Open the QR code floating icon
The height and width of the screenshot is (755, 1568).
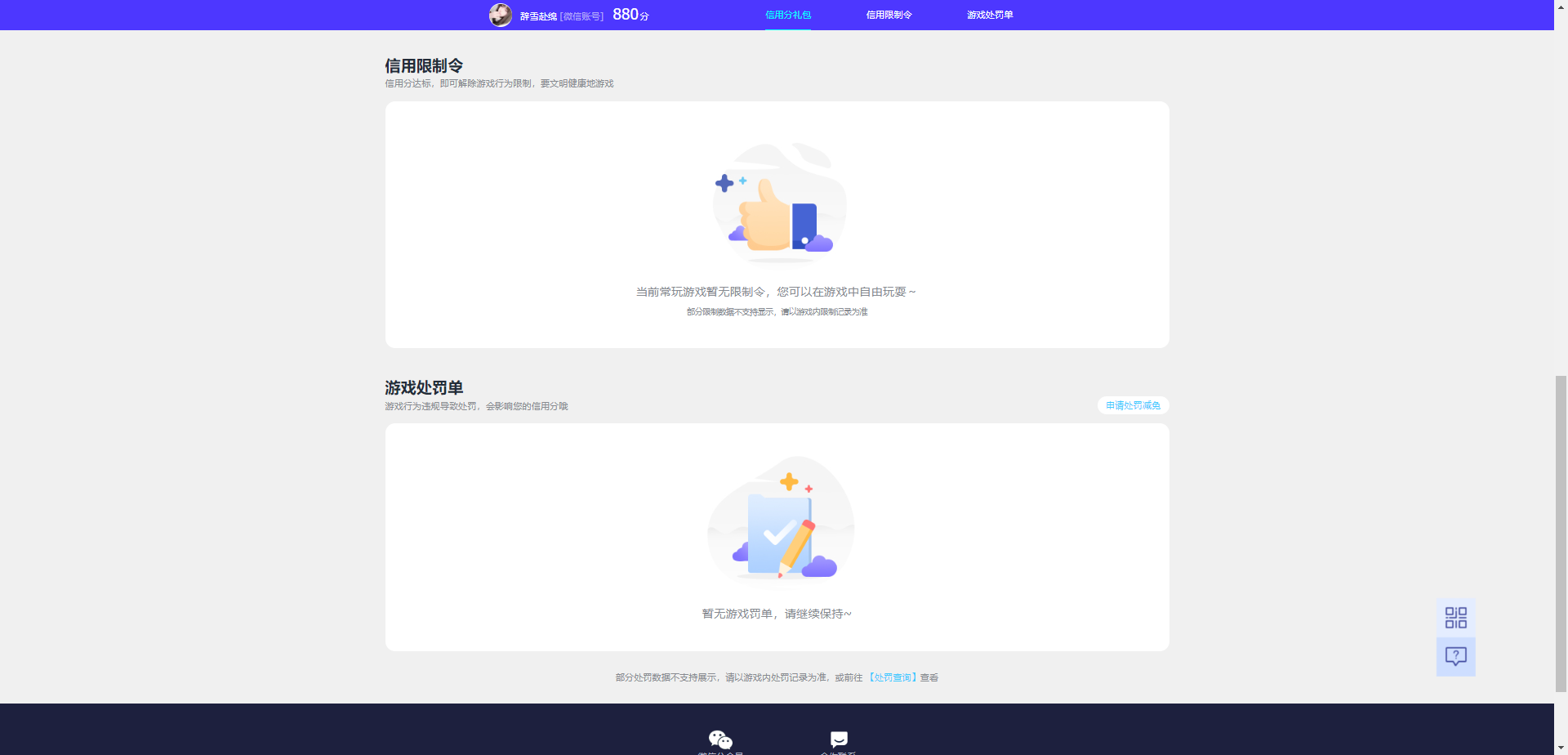click(1455, 618)
